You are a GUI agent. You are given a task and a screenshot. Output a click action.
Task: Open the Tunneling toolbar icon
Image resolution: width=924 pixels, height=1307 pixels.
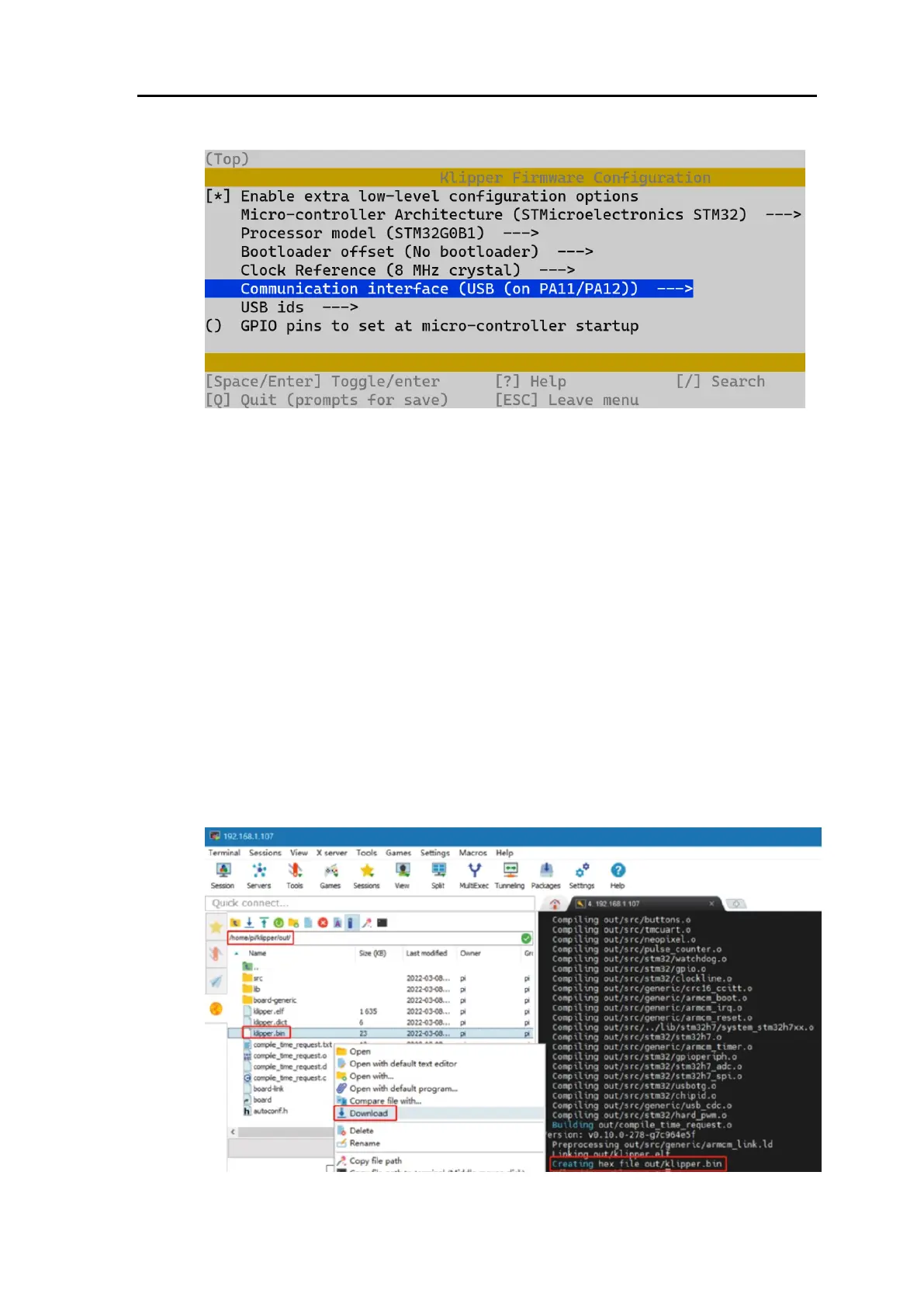pyautogui.click(x=510, y=875)
